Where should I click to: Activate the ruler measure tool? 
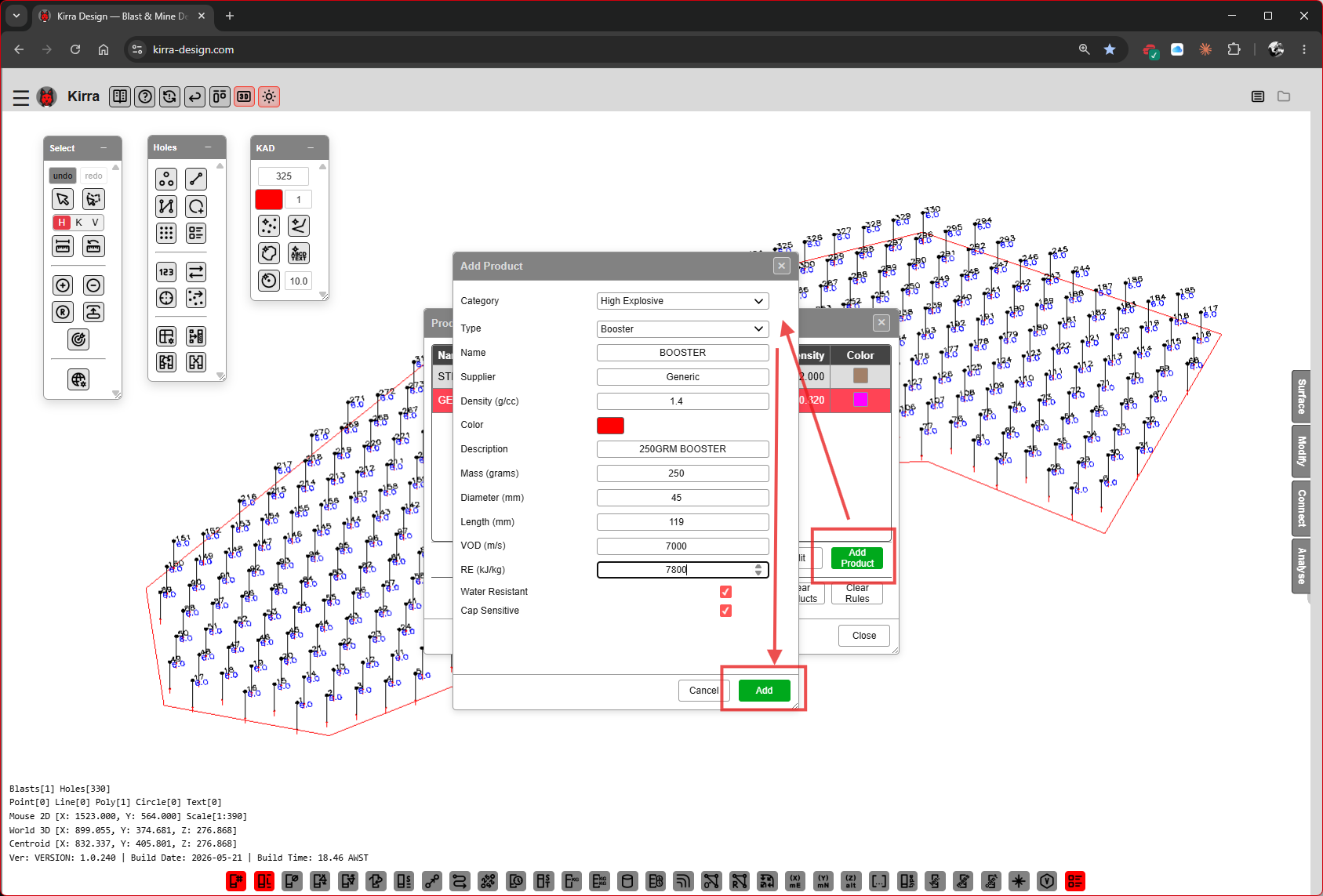click(64, 246)
